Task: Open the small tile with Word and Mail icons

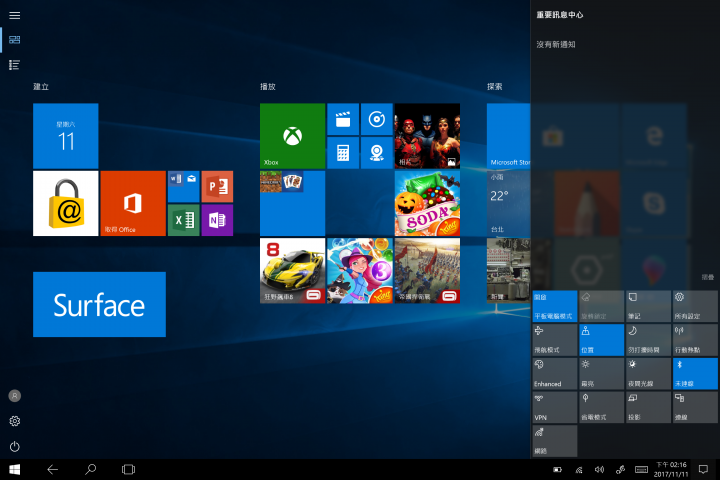Action: tap(184, 186)
